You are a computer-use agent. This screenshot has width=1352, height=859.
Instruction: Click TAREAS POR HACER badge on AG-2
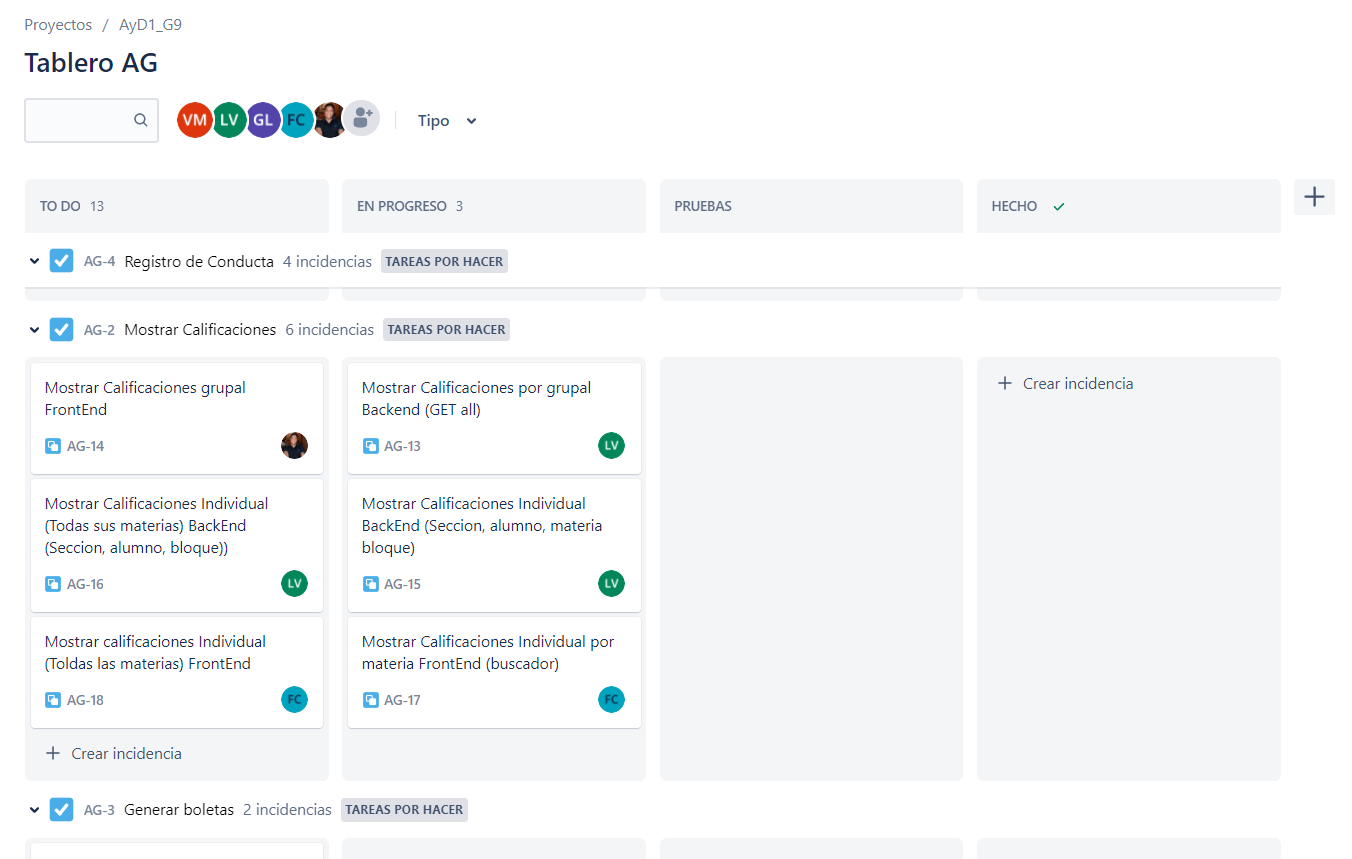pyautogui.click(x=446, y=329)
